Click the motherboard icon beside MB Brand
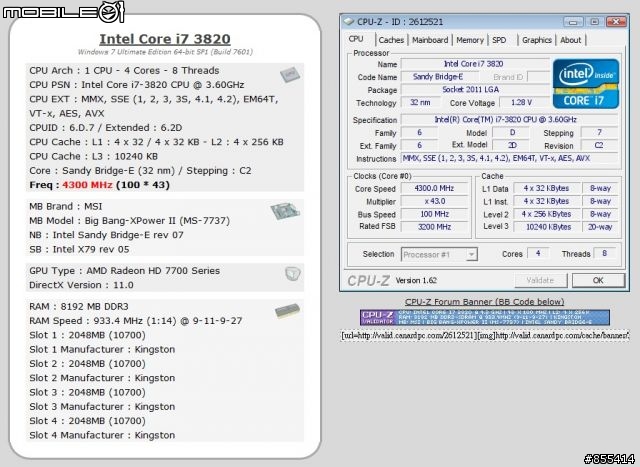Viewport: 640px width, 467px height. coord(285,211)
